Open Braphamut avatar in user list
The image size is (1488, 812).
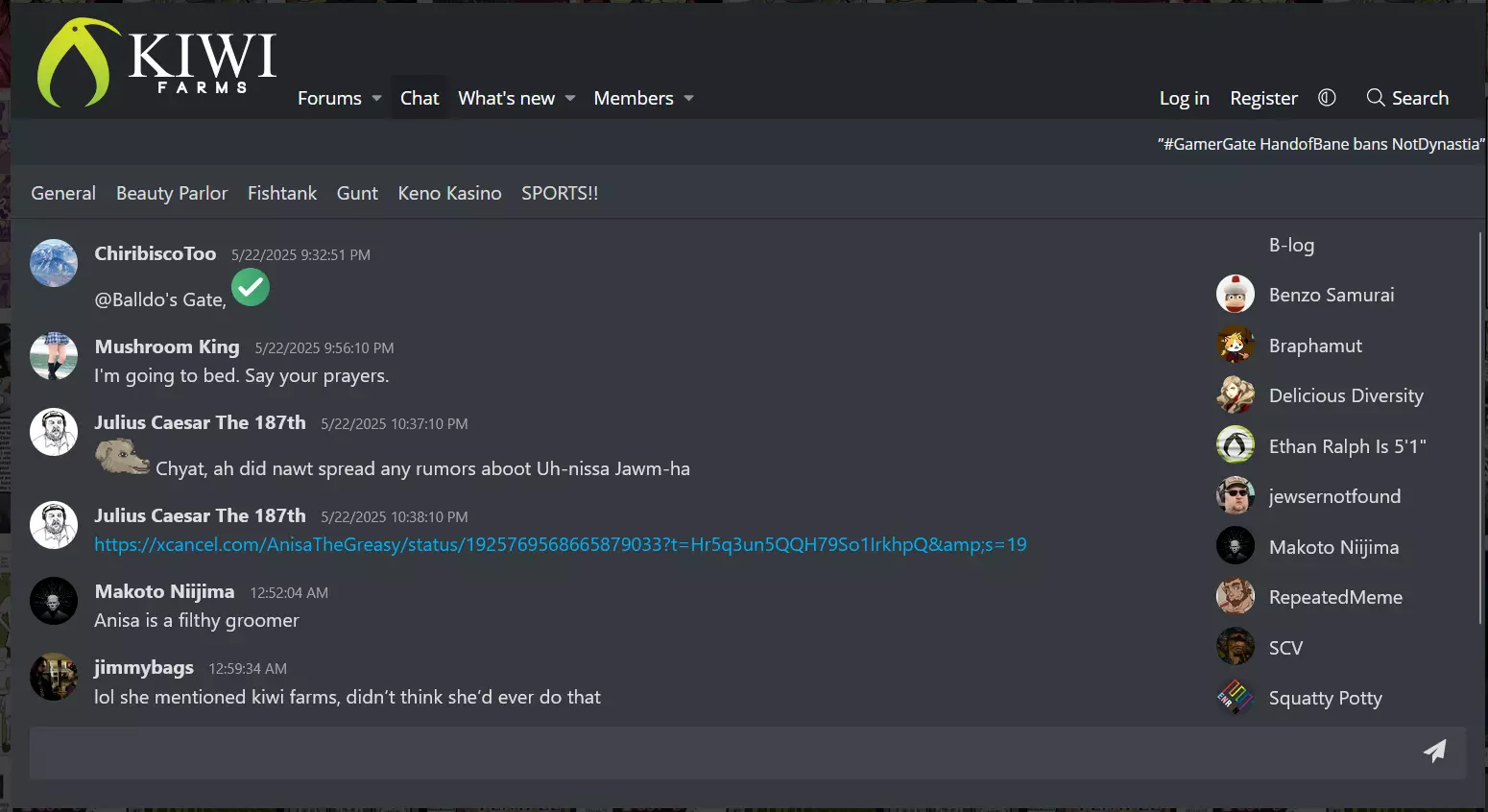[1236, 346]
